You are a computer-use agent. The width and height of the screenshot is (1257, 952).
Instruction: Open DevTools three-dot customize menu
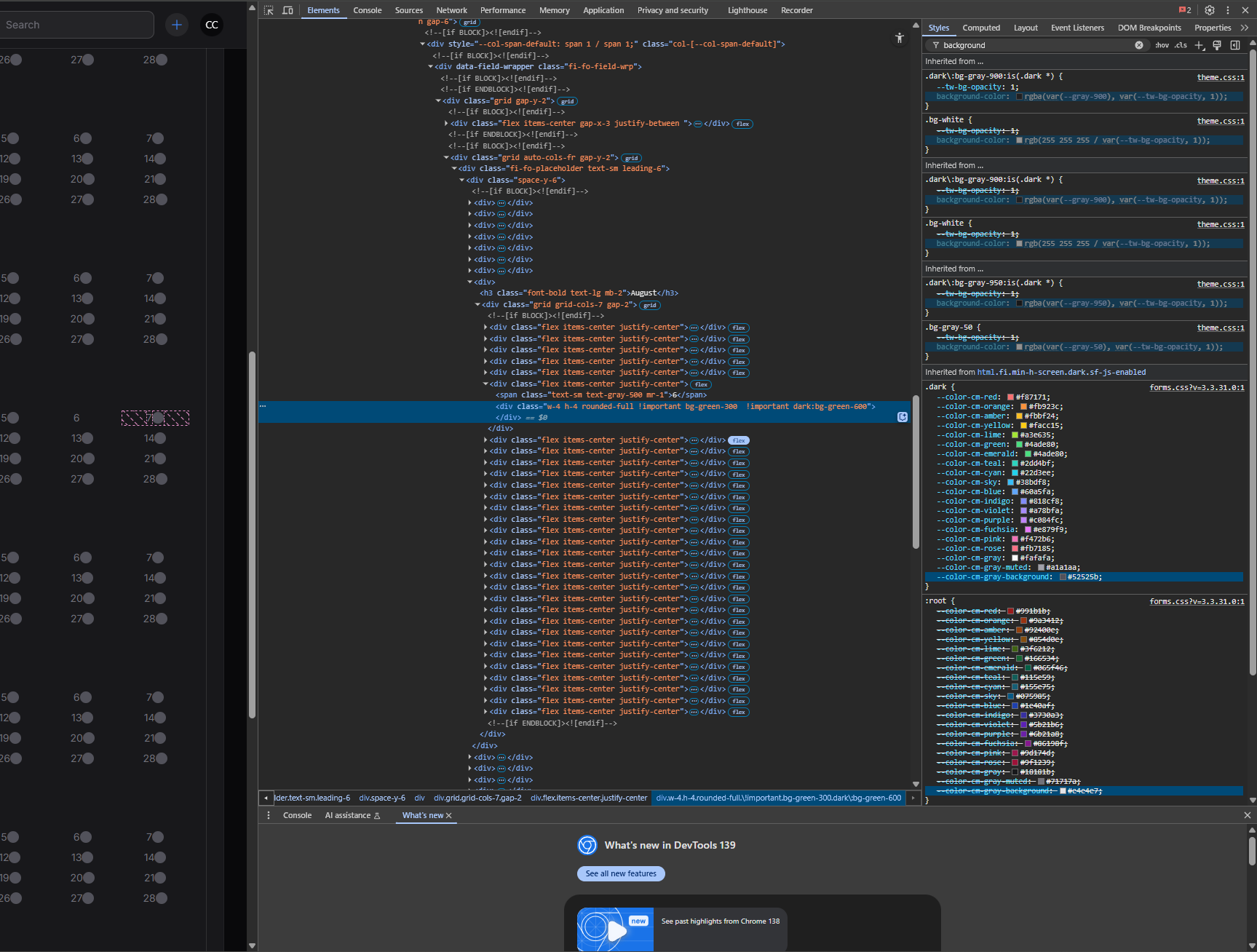1227,10
